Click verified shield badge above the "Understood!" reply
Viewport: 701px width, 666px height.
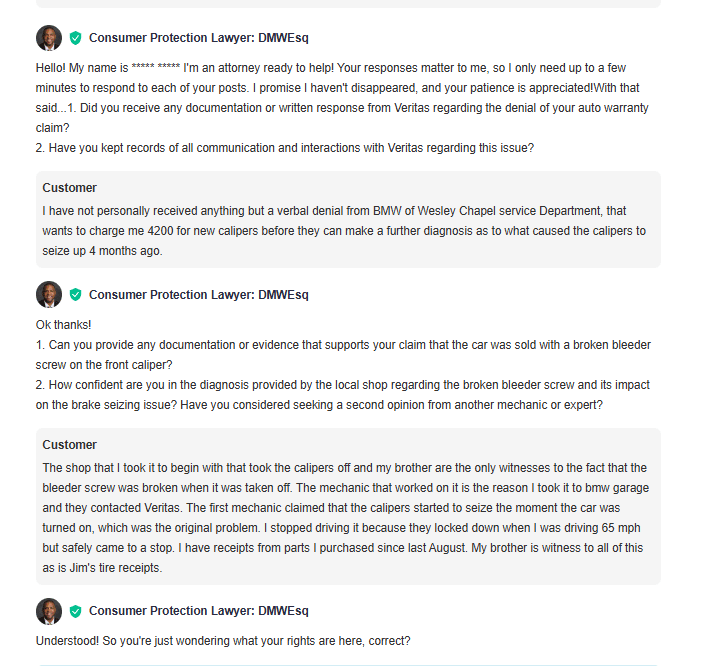pos(76,611)
